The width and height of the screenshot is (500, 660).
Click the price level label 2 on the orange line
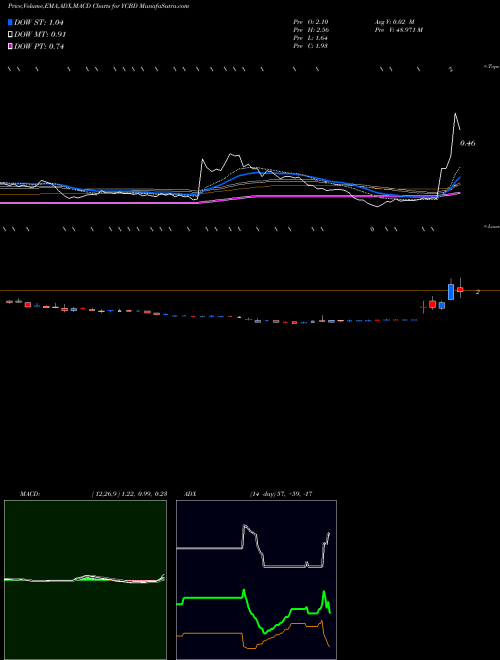coord(478,292)
